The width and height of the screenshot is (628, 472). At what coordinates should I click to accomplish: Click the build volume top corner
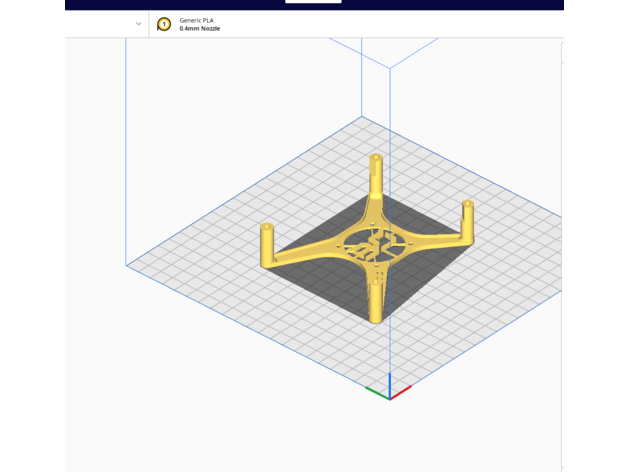(x=390, y=68)
